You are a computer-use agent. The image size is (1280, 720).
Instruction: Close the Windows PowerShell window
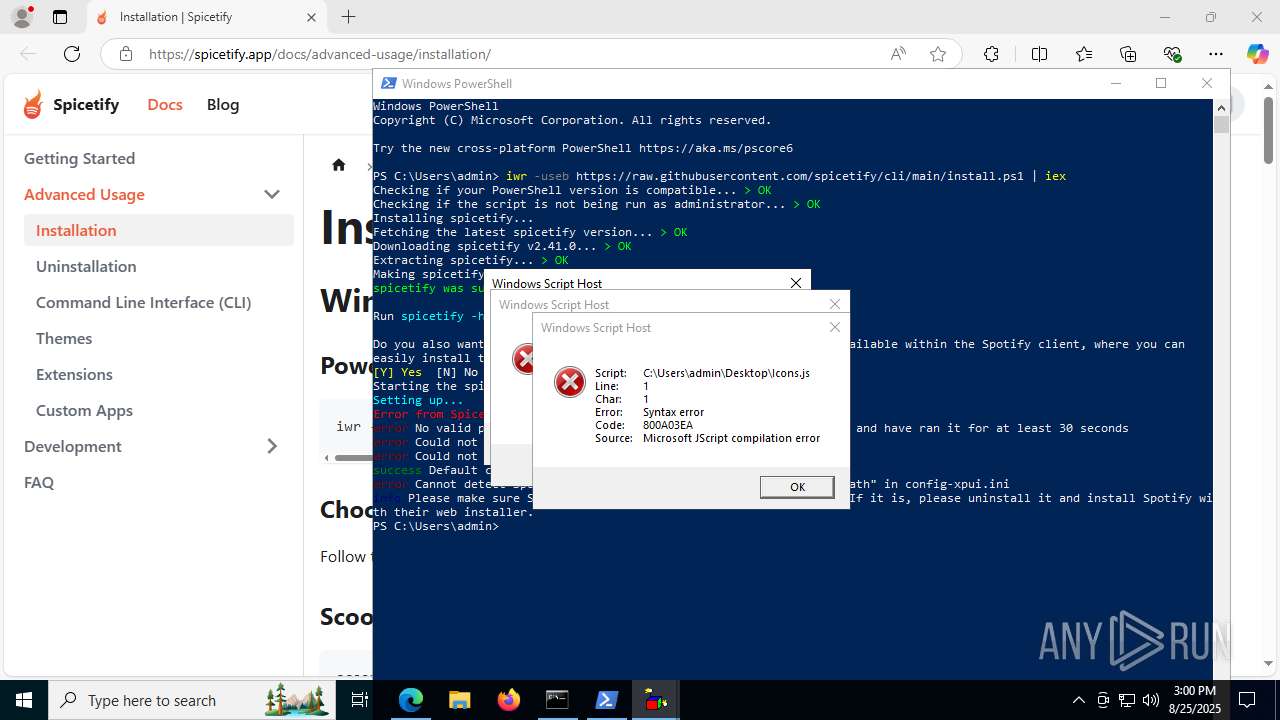pos(1207,83)
